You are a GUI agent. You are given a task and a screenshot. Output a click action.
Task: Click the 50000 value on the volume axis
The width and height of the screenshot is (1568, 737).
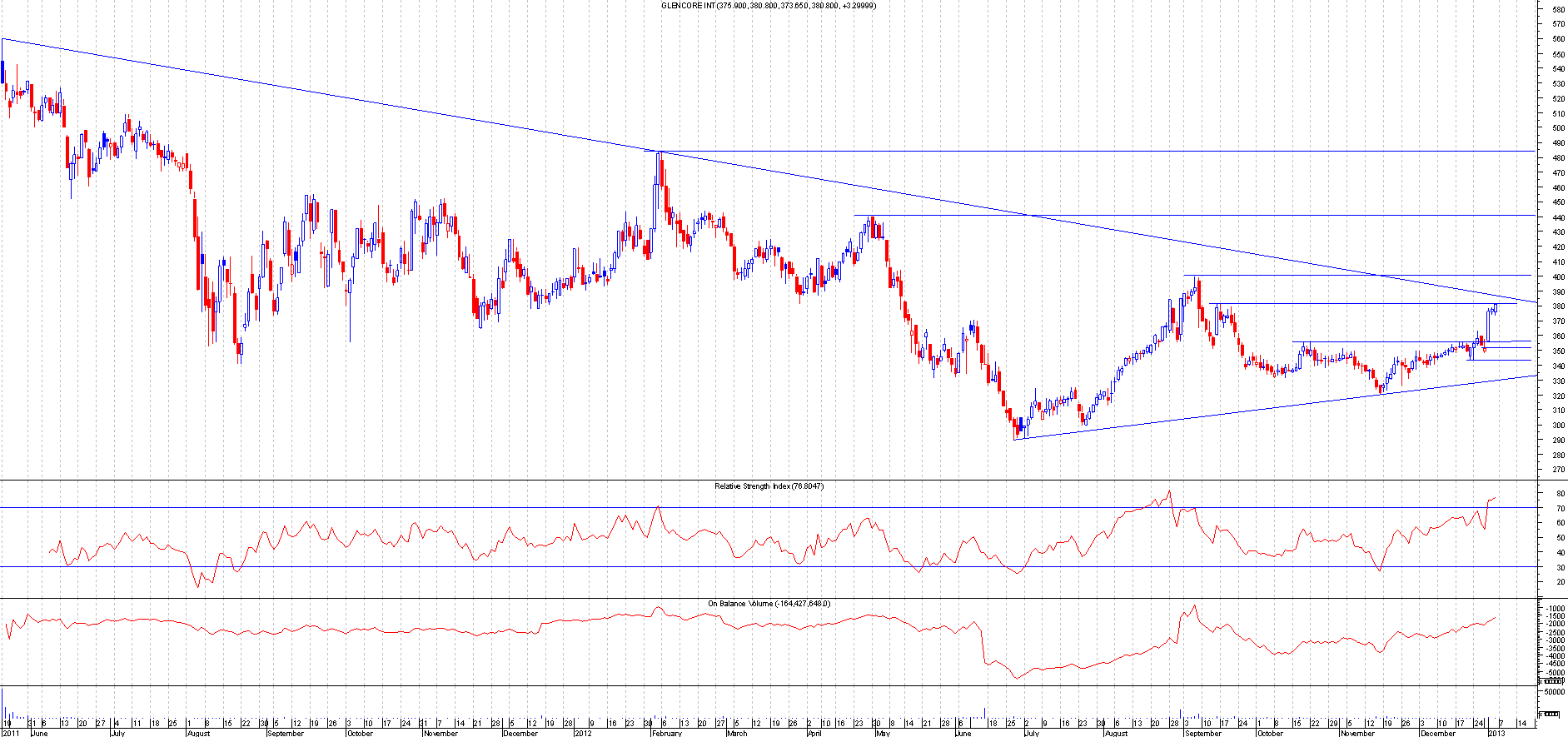[x=1552, y=691]
